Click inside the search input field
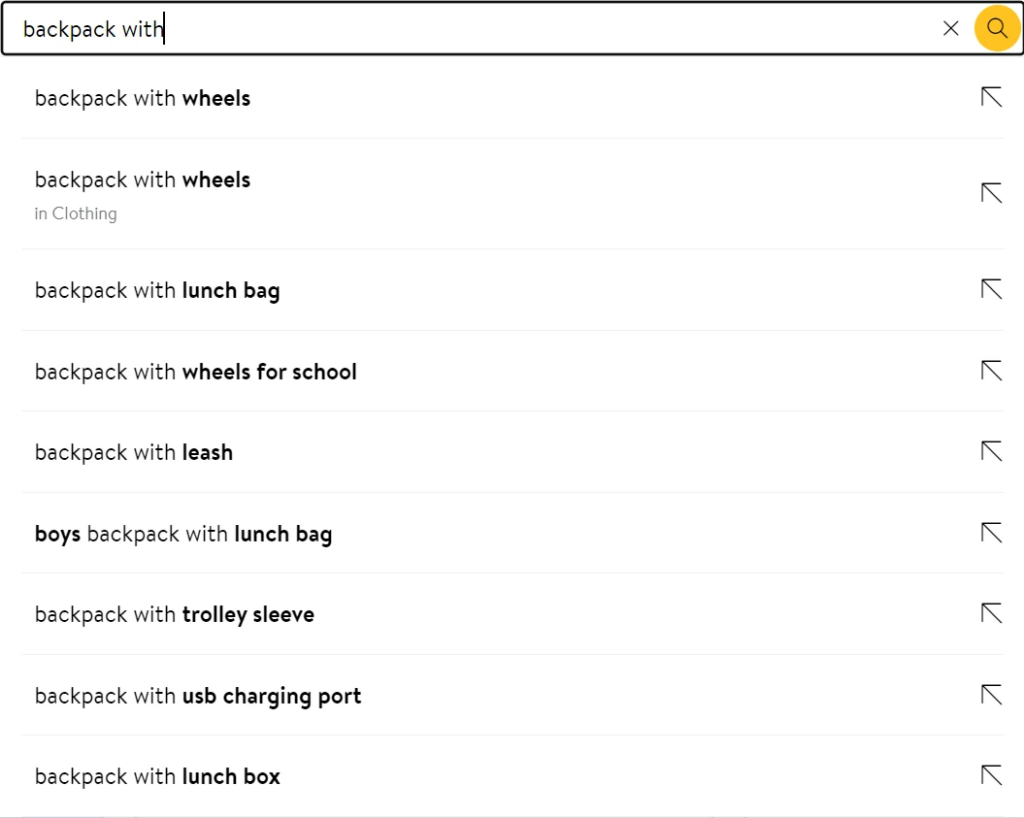The image size is (1024, 818). (400, 28)
